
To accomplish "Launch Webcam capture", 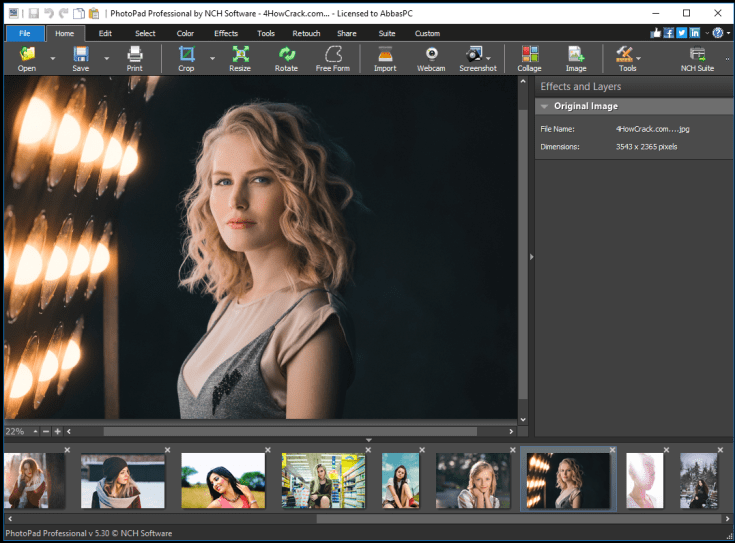I will [431, 55].
